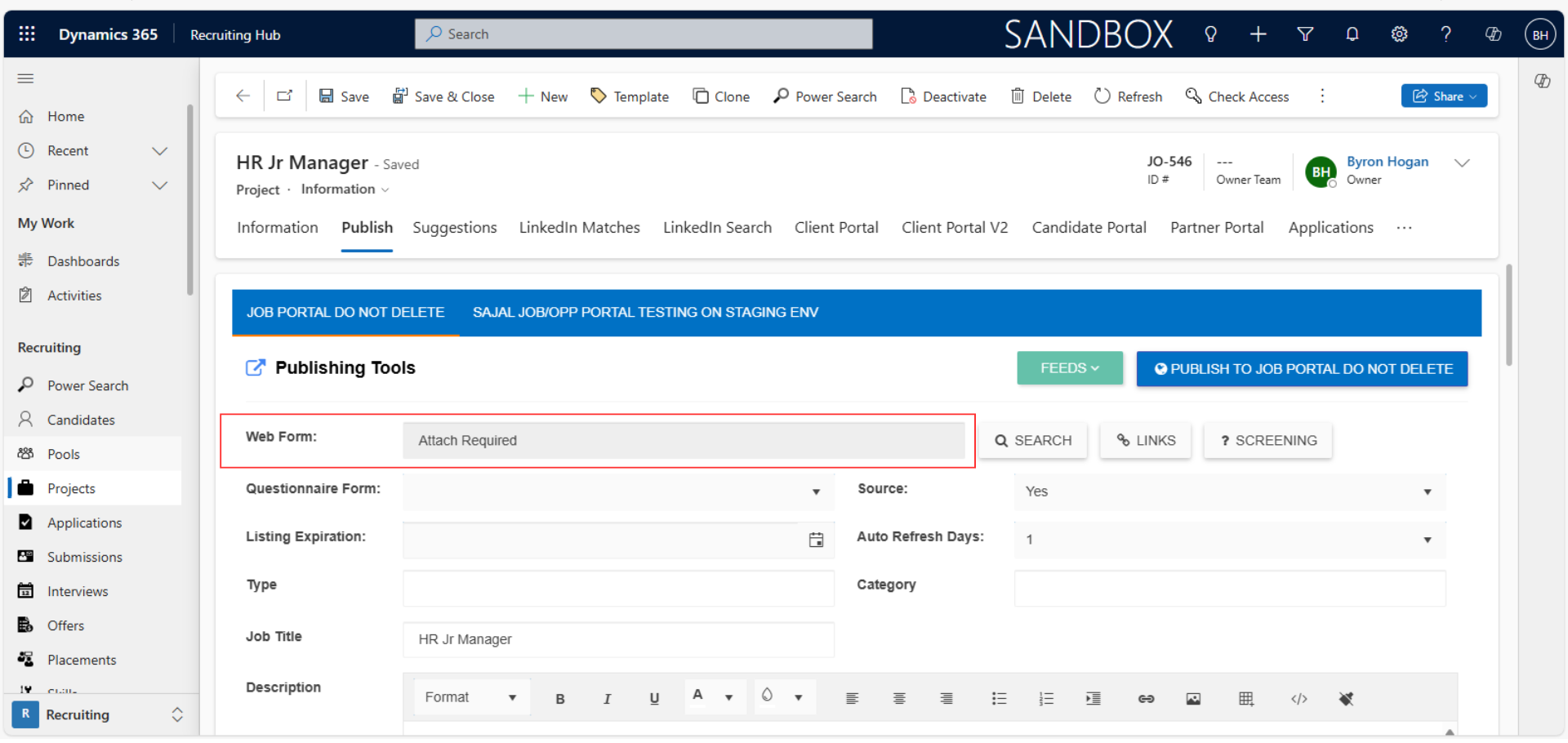Screen dimensions: 1568x743
Task: Click the SCREENING button
Action: (1267, 441)
